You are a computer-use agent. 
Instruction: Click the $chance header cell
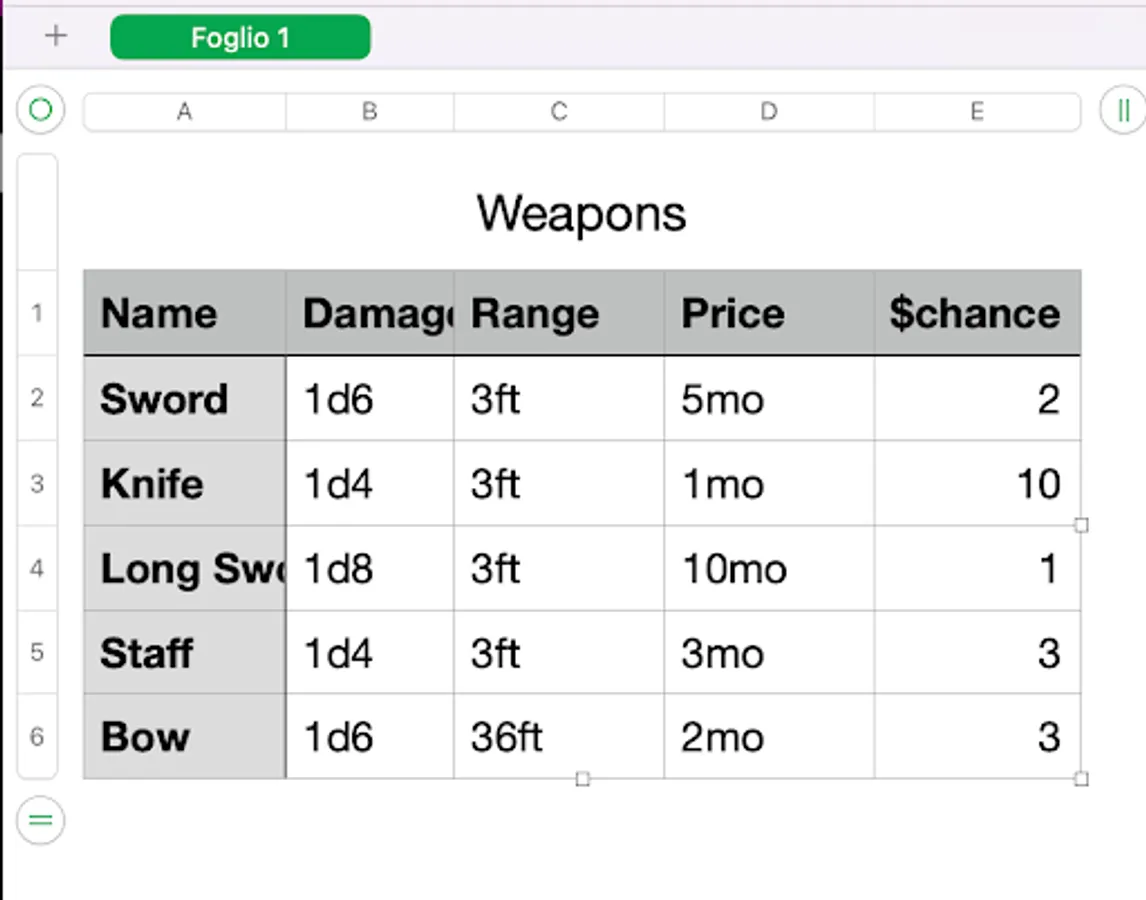pos(976,314)
